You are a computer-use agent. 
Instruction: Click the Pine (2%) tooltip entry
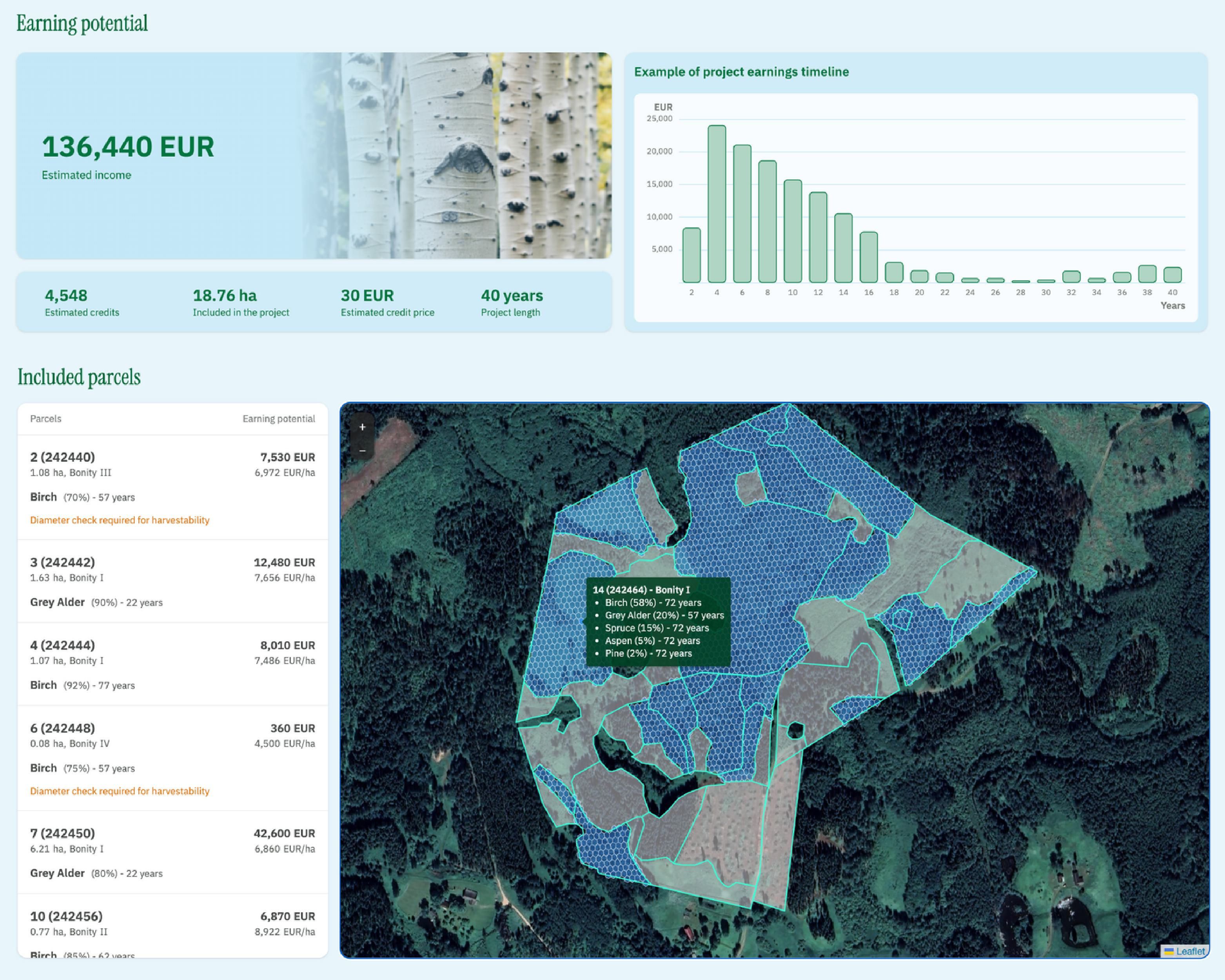pyautogui.click(x=648, y=653)
